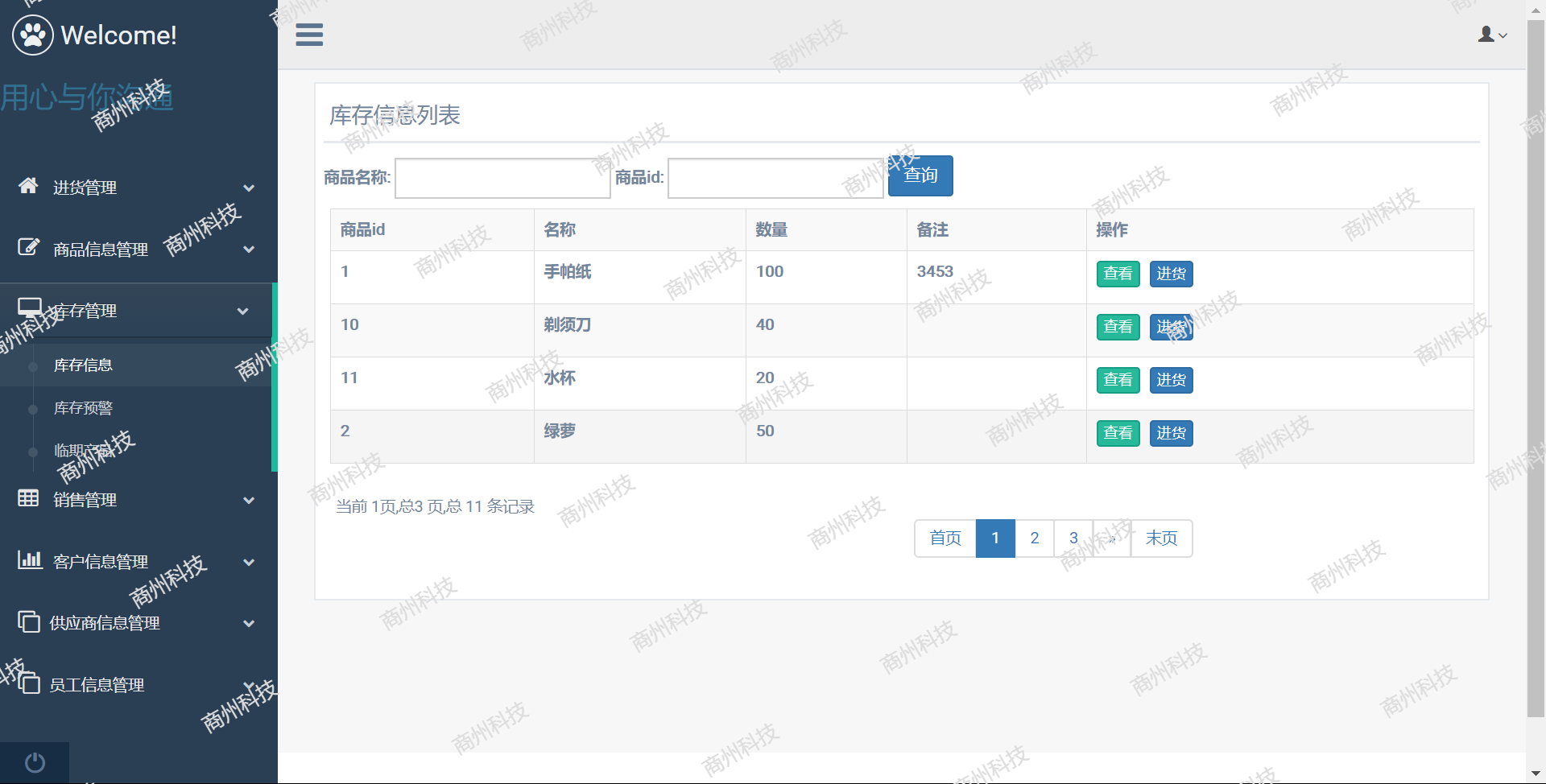Click the table icon beside 销售管理
The image size is (1546, 784).
[x=28, y=498]
